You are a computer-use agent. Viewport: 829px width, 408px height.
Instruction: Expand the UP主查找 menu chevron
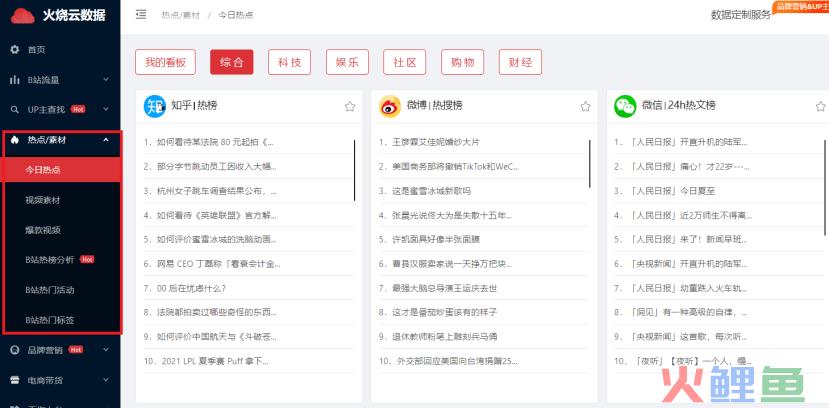[x=106, y=109]
